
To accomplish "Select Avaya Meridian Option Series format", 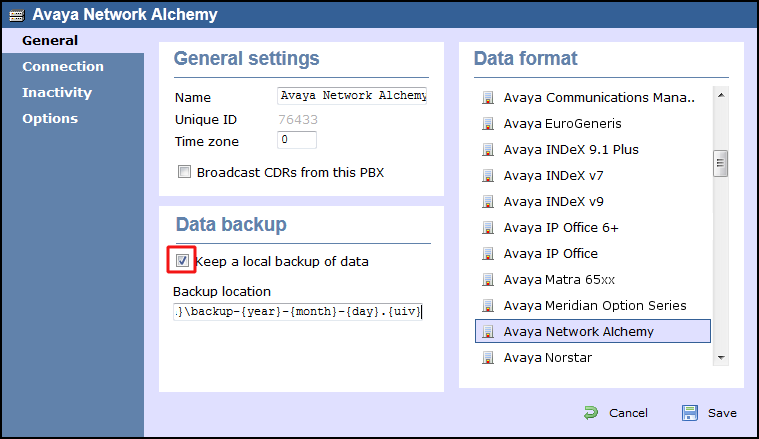I will pos(594,306).
